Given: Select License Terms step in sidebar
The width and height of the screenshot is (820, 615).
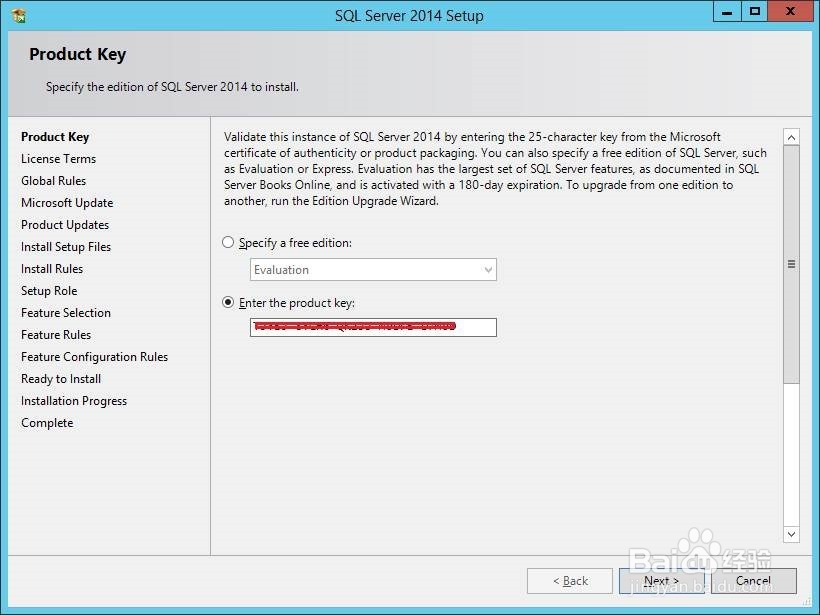Looking at the screenshot, I should coord(59,159).
